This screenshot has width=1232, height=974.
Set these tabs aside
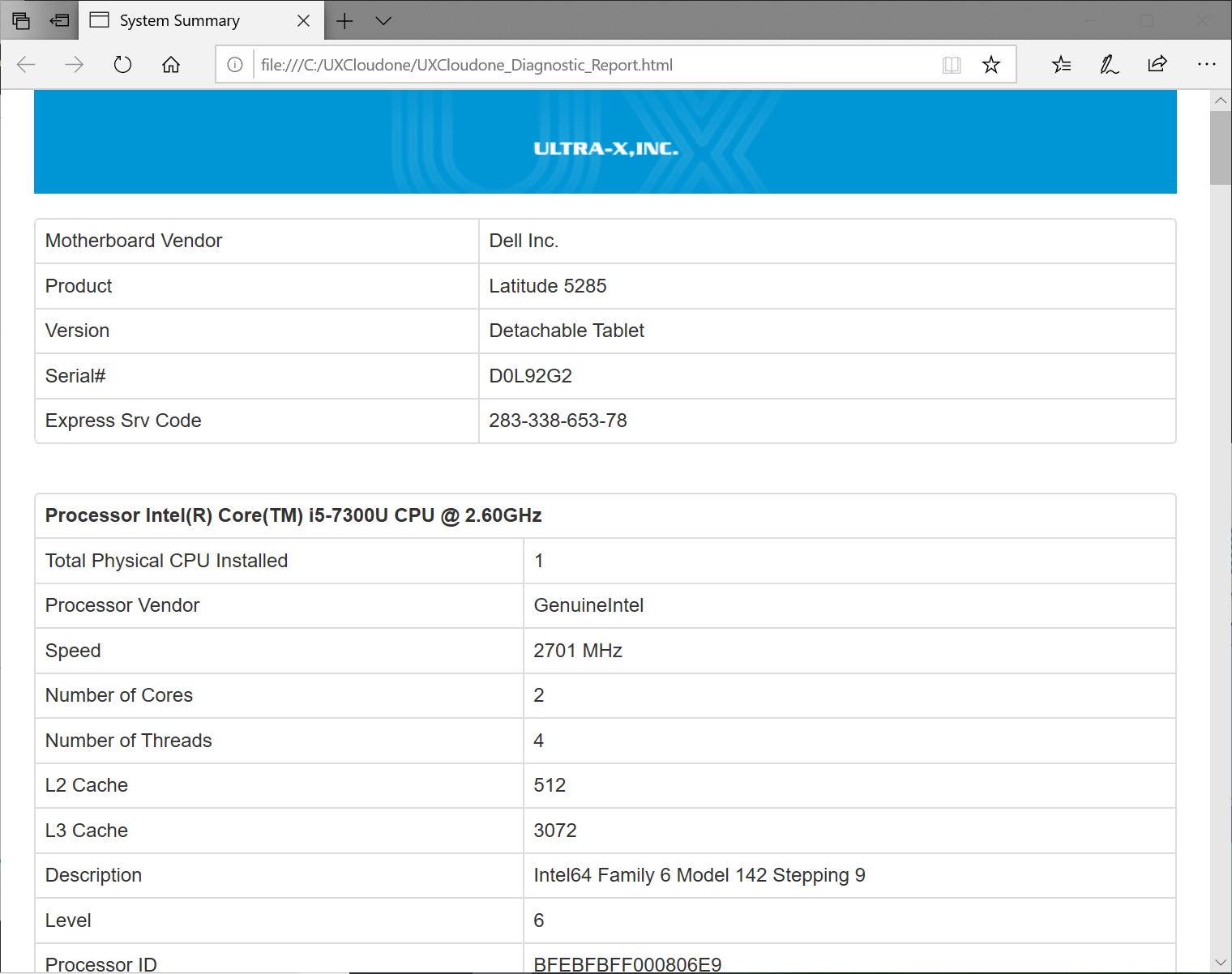[59, 21]
